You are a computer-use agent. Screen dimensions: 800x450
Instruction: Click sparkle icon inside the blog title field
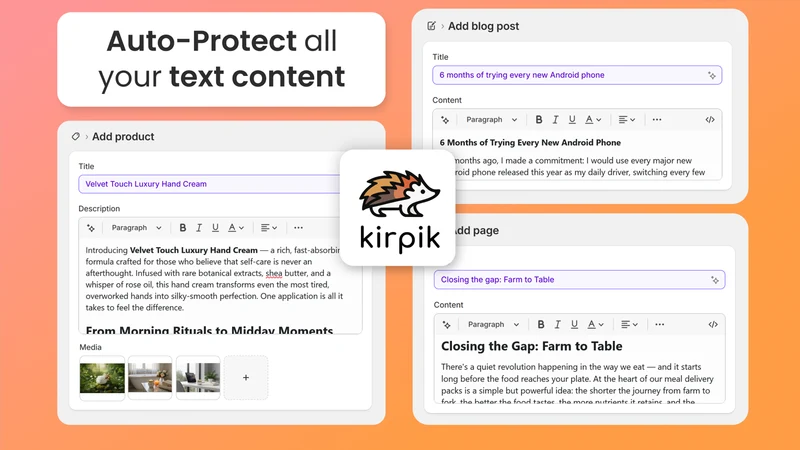(712, 76)
